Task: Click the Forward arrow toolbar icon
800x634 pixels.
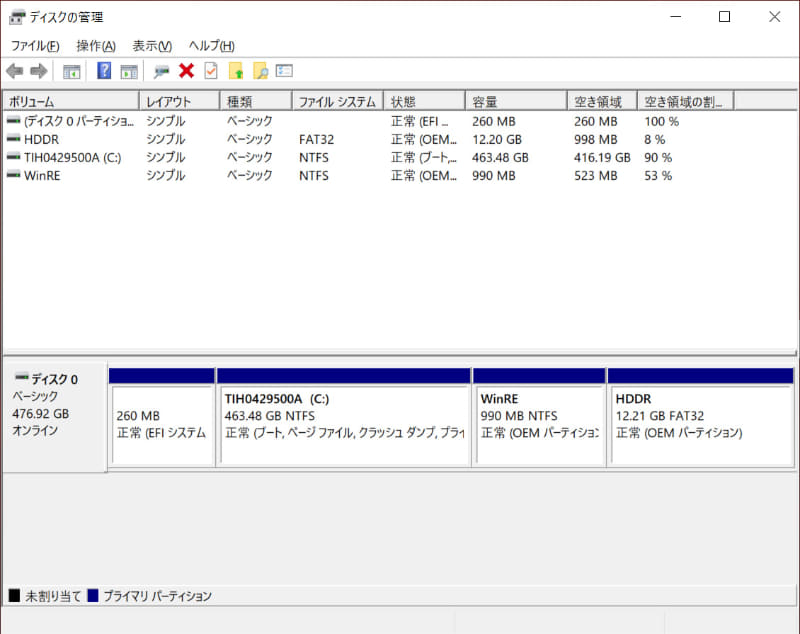Action: tap(39, 71)
